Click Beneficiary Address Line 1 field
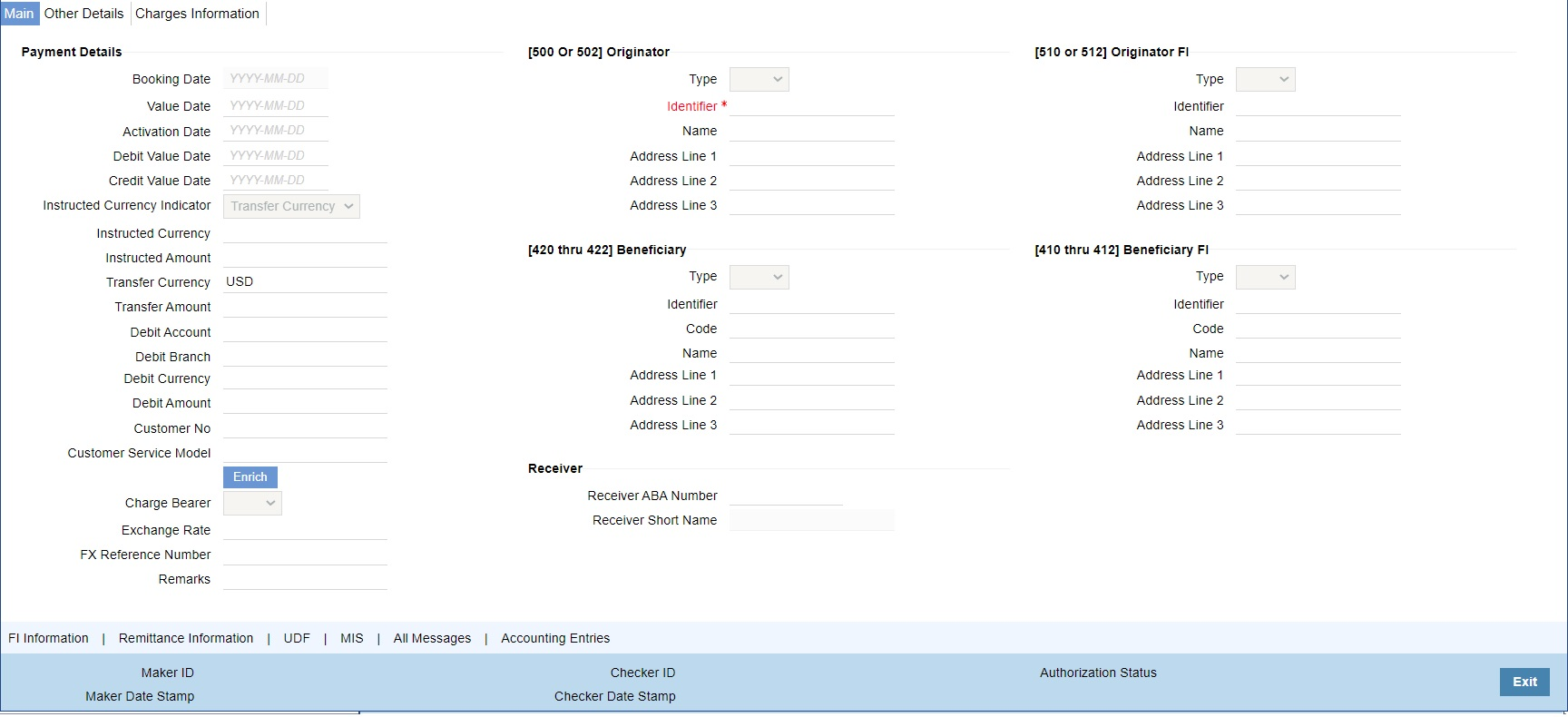Image resolution: width=1568 pixels, height=717 pixels. coord(812,375)
